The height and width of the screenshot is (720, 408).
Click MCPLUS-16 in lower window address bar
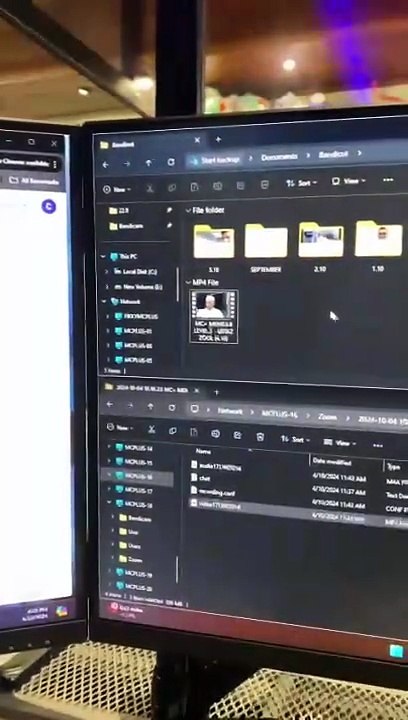coord(279,414)
